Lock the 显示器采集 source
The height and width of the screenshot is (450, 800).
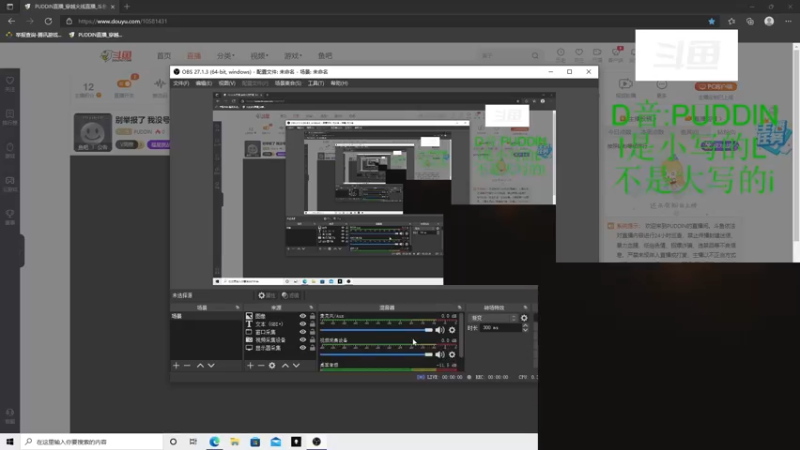[x=312, y=348]
